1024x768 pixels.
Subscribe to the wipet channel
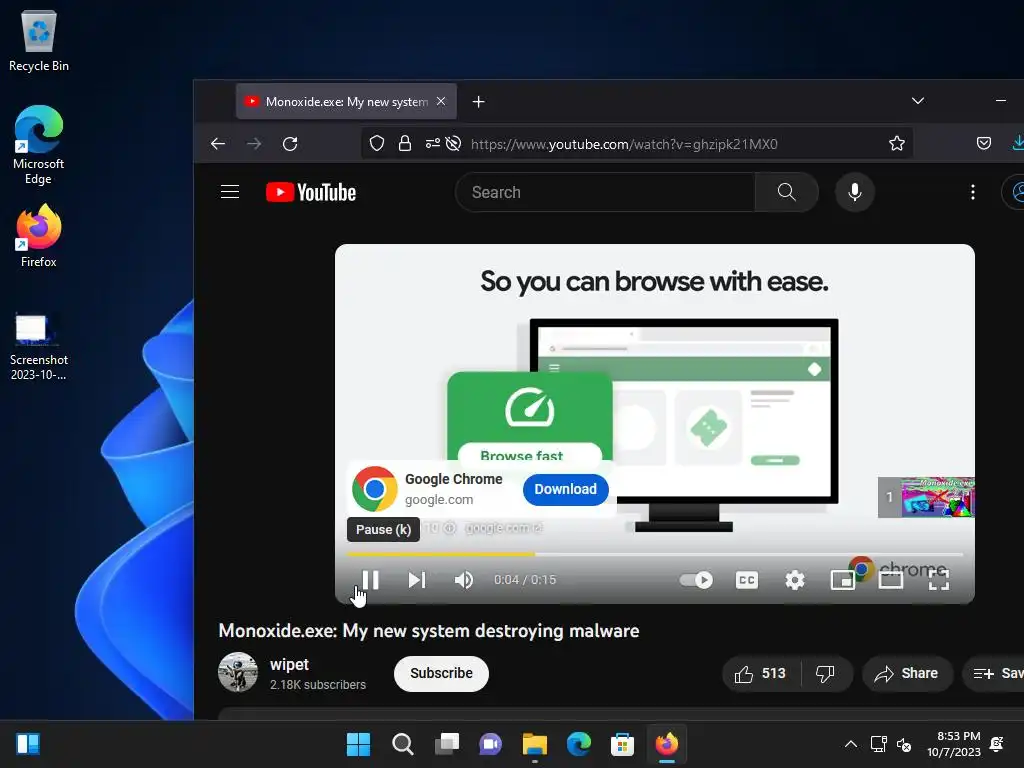441,673
